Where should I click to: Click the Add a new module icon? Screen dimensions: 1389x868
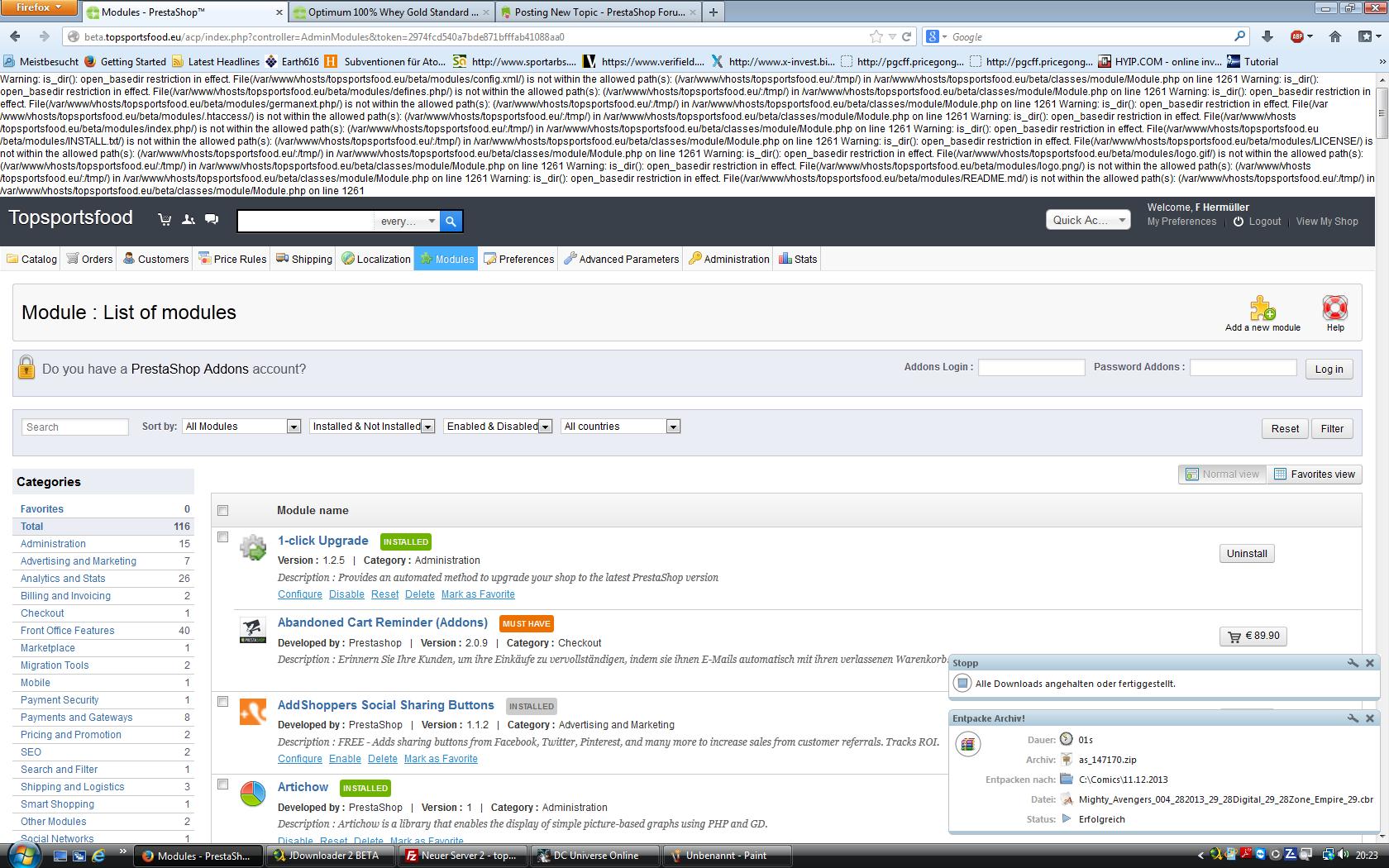point(1263,308)
